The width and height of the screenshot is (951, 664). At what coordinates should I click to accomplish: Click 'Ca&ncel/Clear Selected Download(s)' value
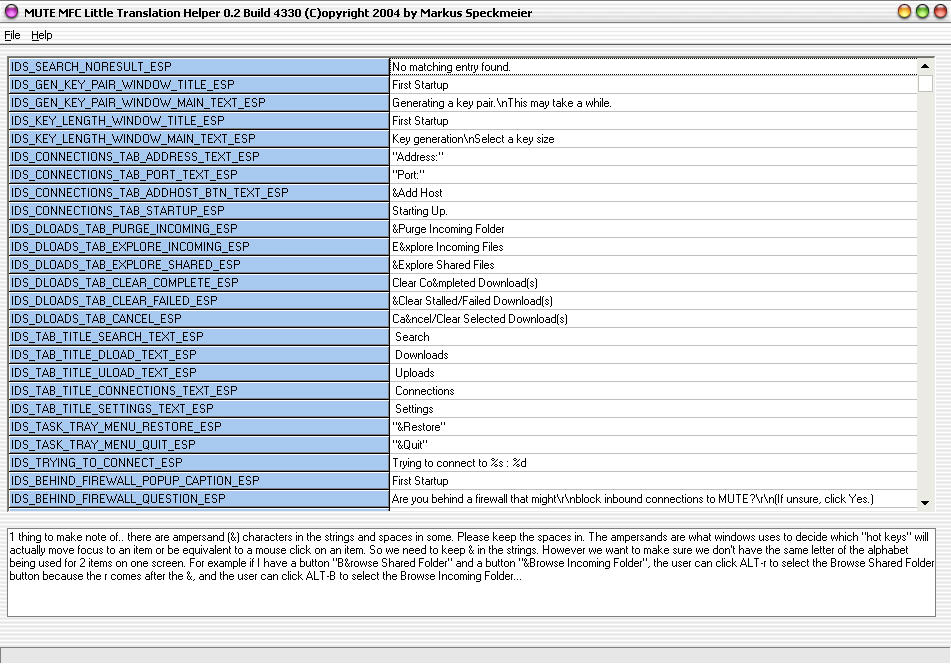(653, 319)
